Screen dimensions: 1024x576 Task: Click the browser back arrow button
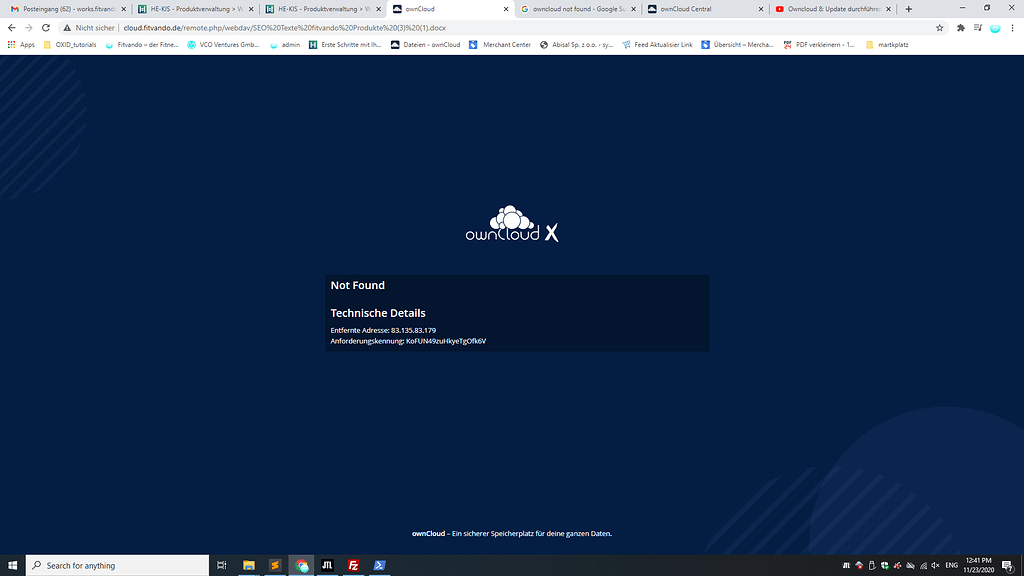click(x=11, y=28)
